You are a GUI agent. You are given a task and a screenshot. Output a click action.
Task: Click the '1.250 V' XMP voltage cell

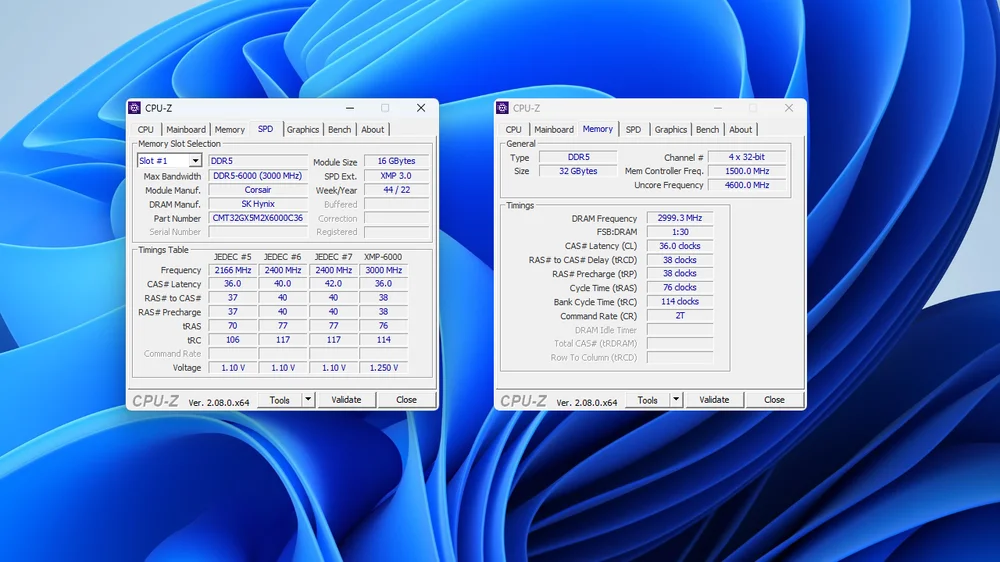click(383, 367)
